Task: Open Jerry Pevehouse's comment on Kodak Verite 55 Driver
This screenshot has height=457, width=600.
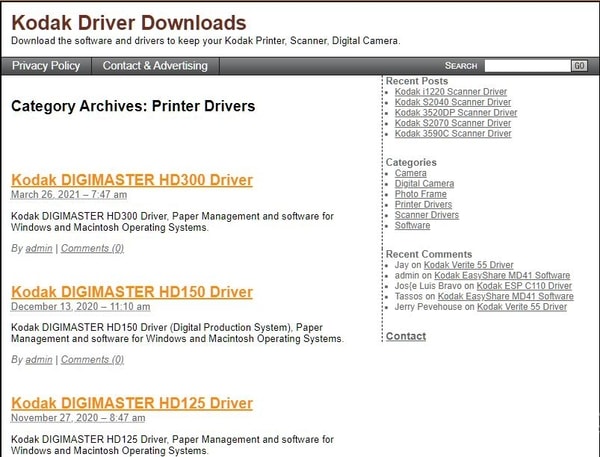Action: pyautogui.click(x=522, y=307)
